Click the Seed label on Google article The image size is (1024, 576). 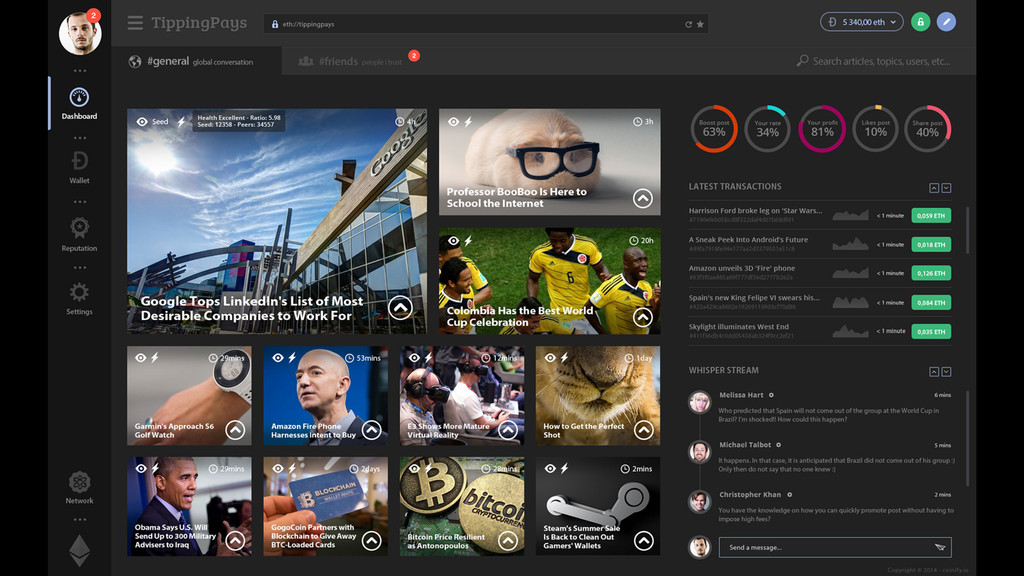click(x=160, y=121)
